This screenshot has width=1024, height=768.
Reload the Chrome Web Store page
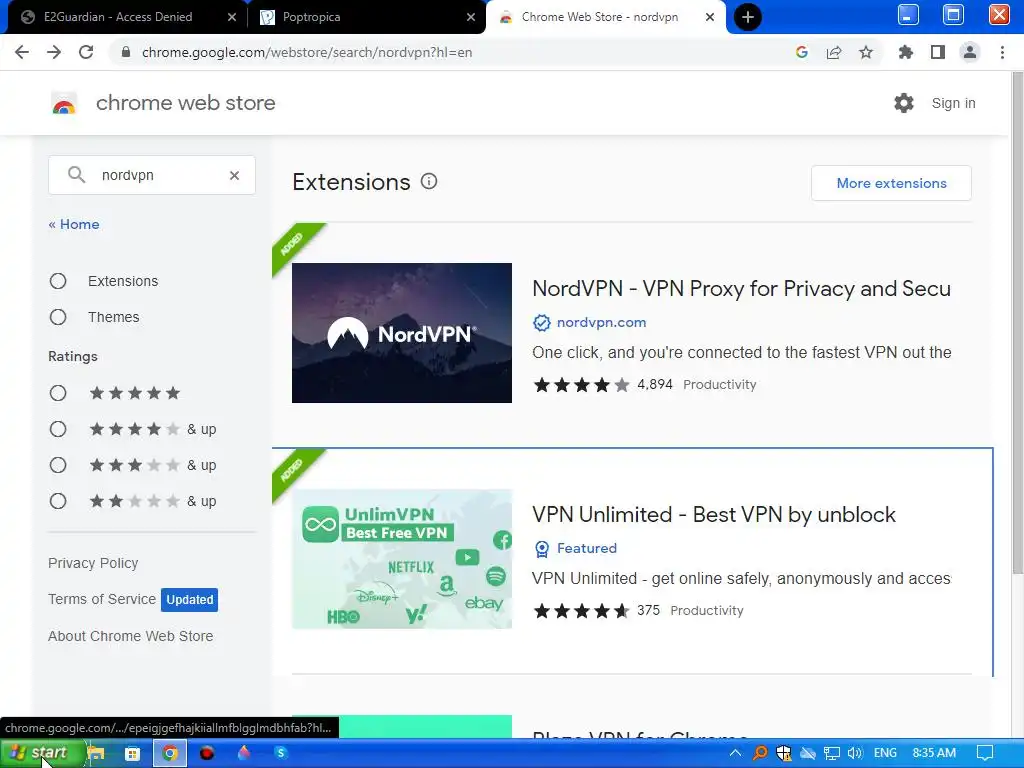(x=86, y=52)
